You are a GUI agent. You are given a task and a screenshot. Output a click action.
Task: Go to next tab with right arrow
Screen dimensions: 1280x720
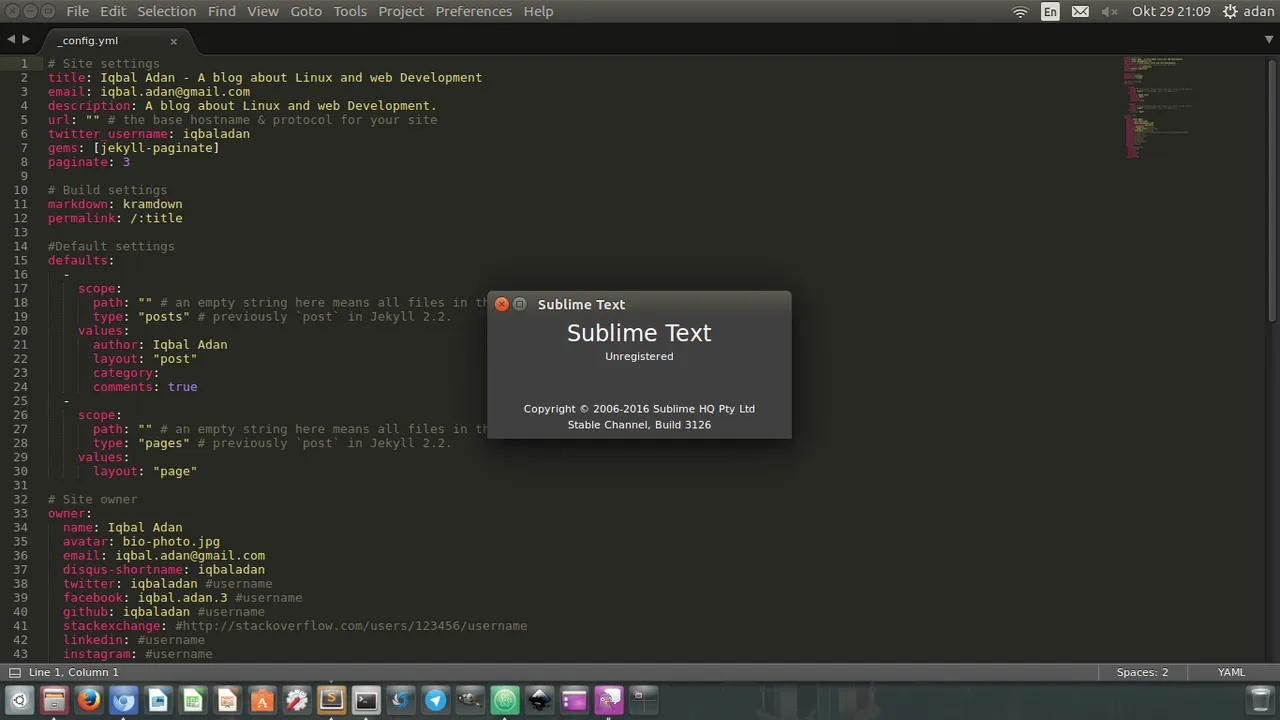point(26,40)
